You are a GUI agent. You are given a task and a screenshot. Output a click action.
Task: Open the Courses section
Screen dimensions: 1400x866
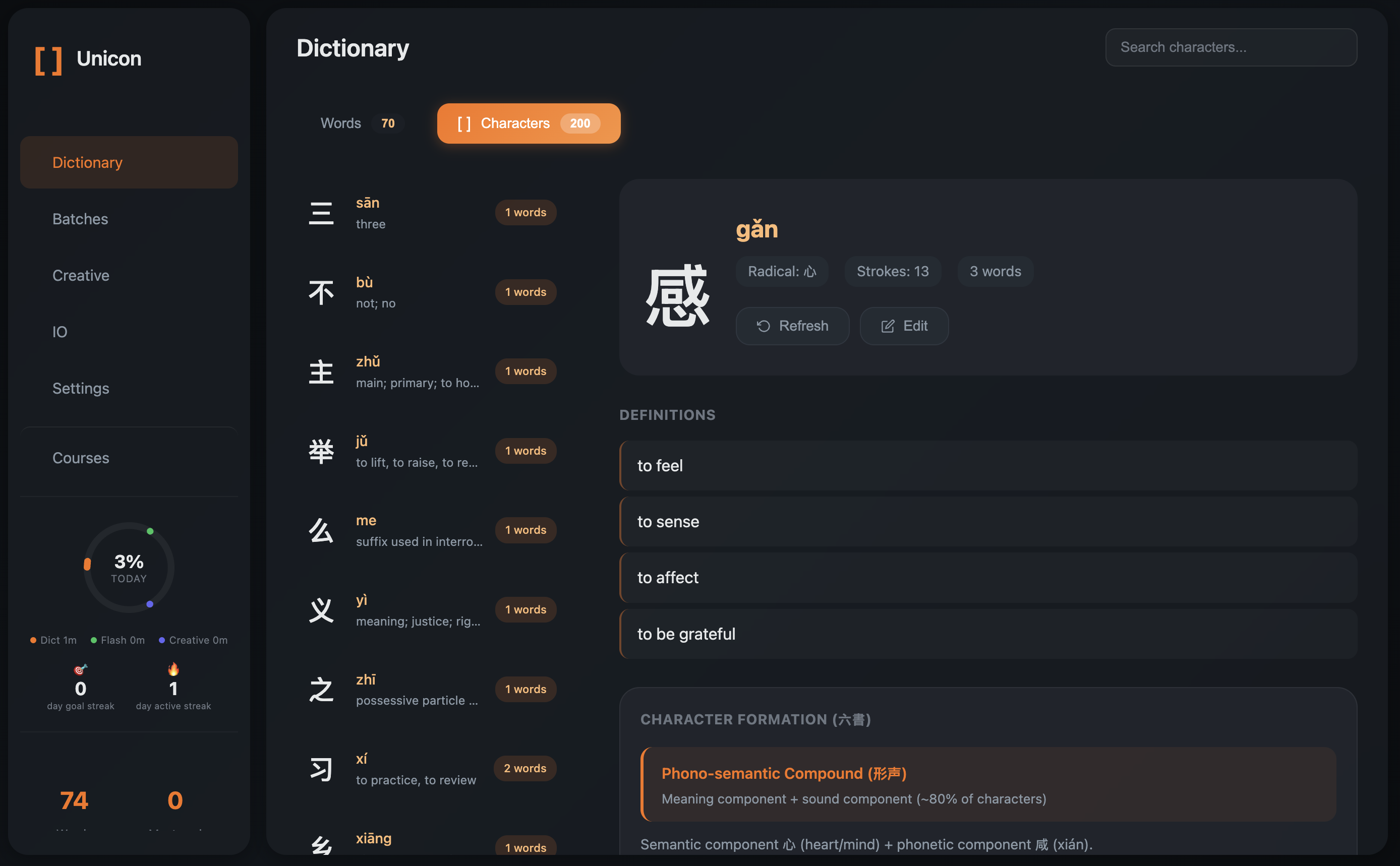pyautogui.click(x=81, y=458)
